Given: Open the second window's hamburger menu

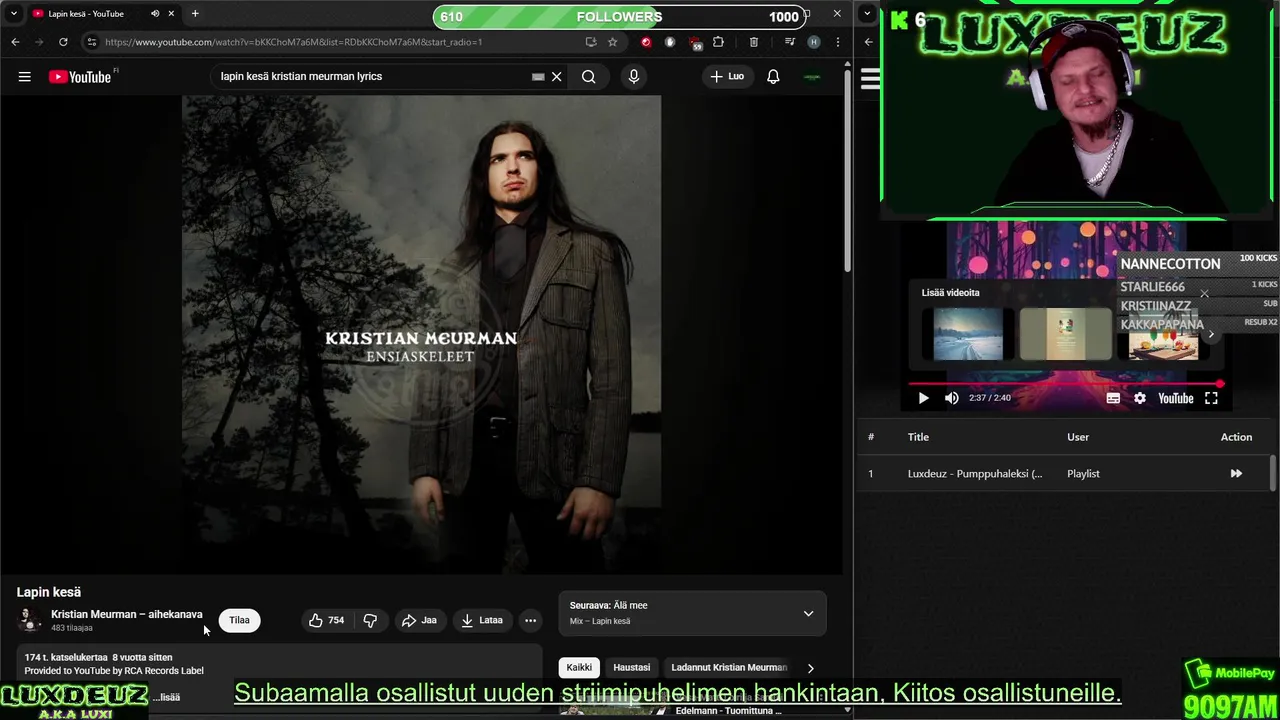Looking at the screenshot, I should 870,79.
